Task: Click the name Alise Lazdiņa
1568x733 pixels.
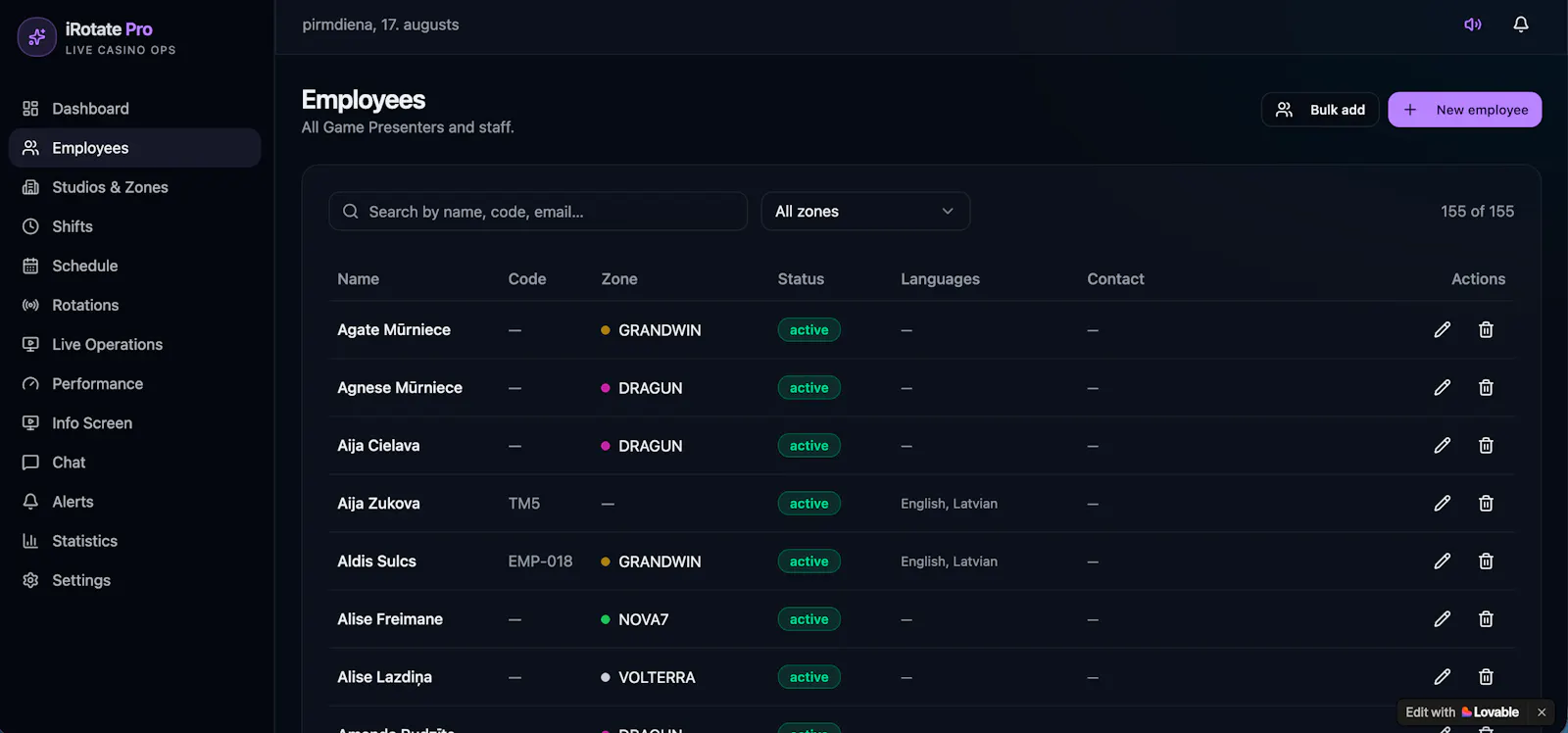Action: (384, 677)
